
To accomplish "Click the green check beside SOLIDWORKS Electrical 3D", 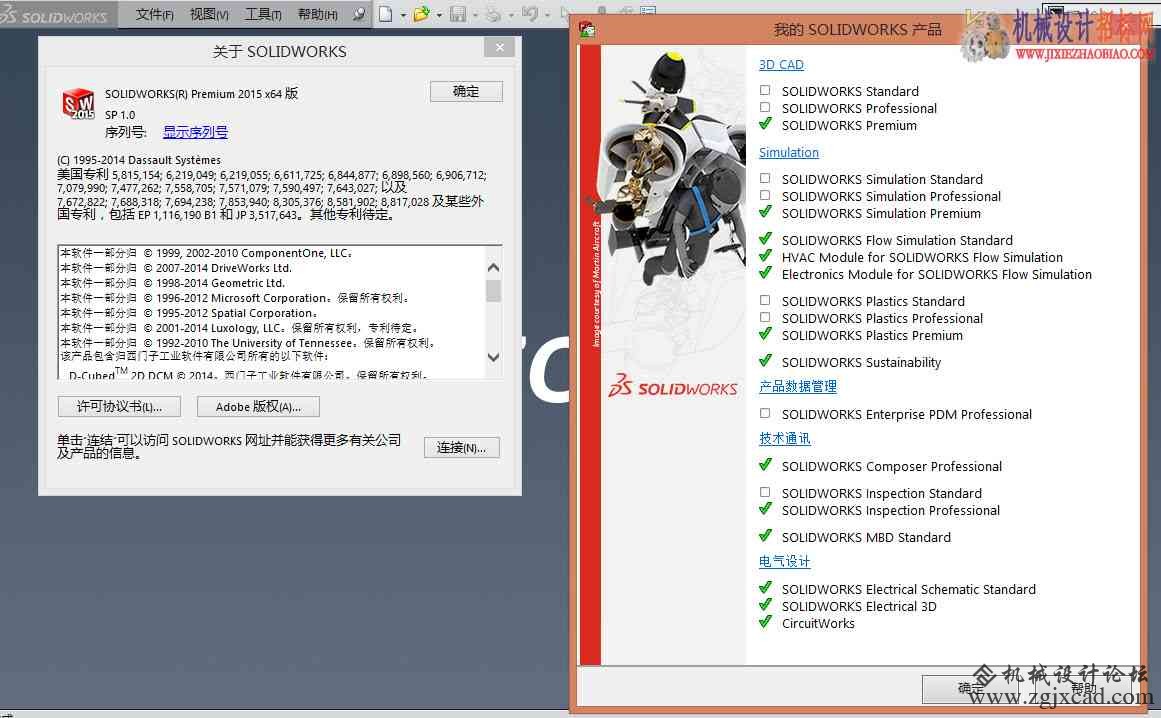I will point(766,605).
